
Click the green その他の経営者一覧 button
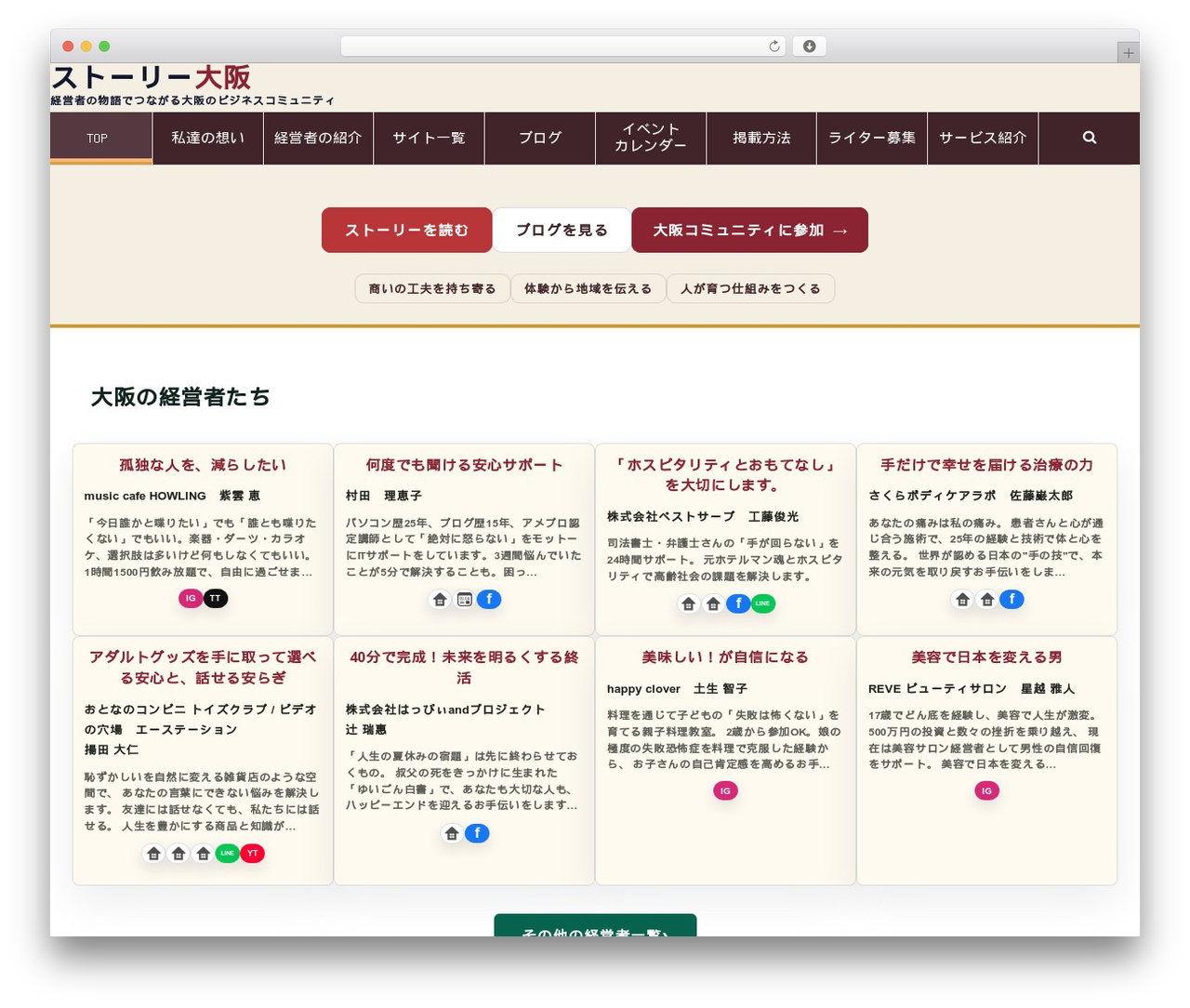coord(595,926)
